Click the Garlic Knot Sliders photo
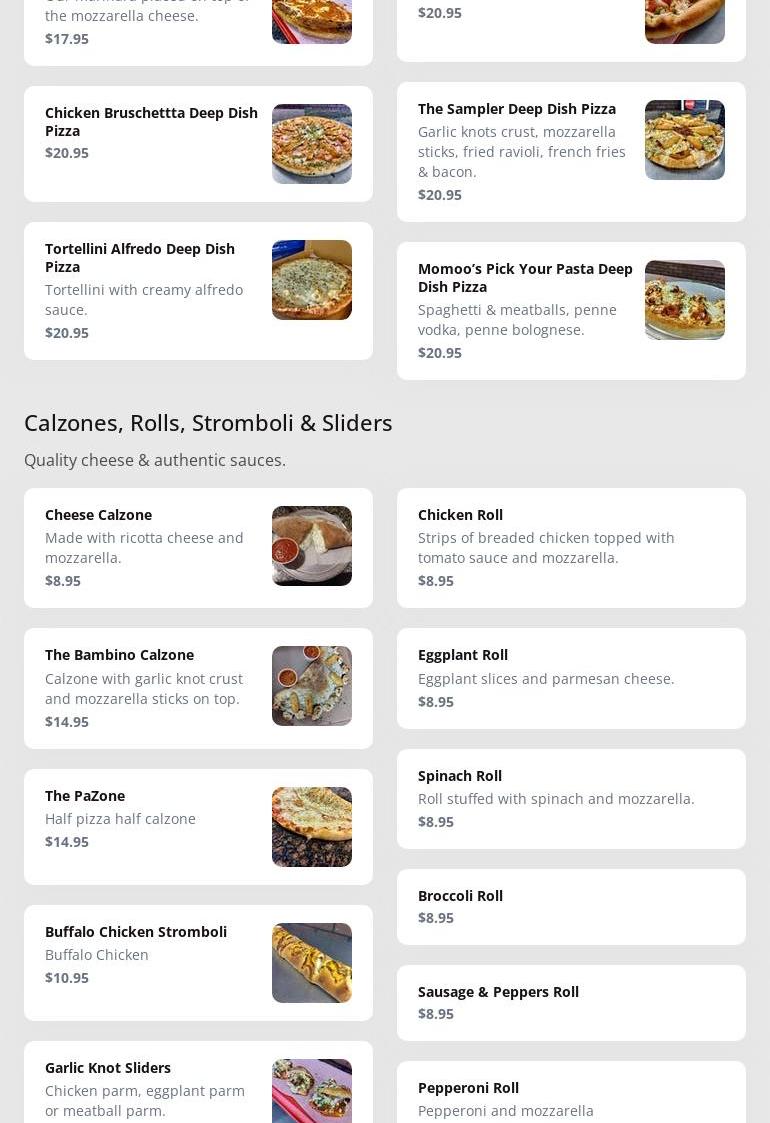The height and width of the screenshot is (1123, 770). pos(312,1091)
